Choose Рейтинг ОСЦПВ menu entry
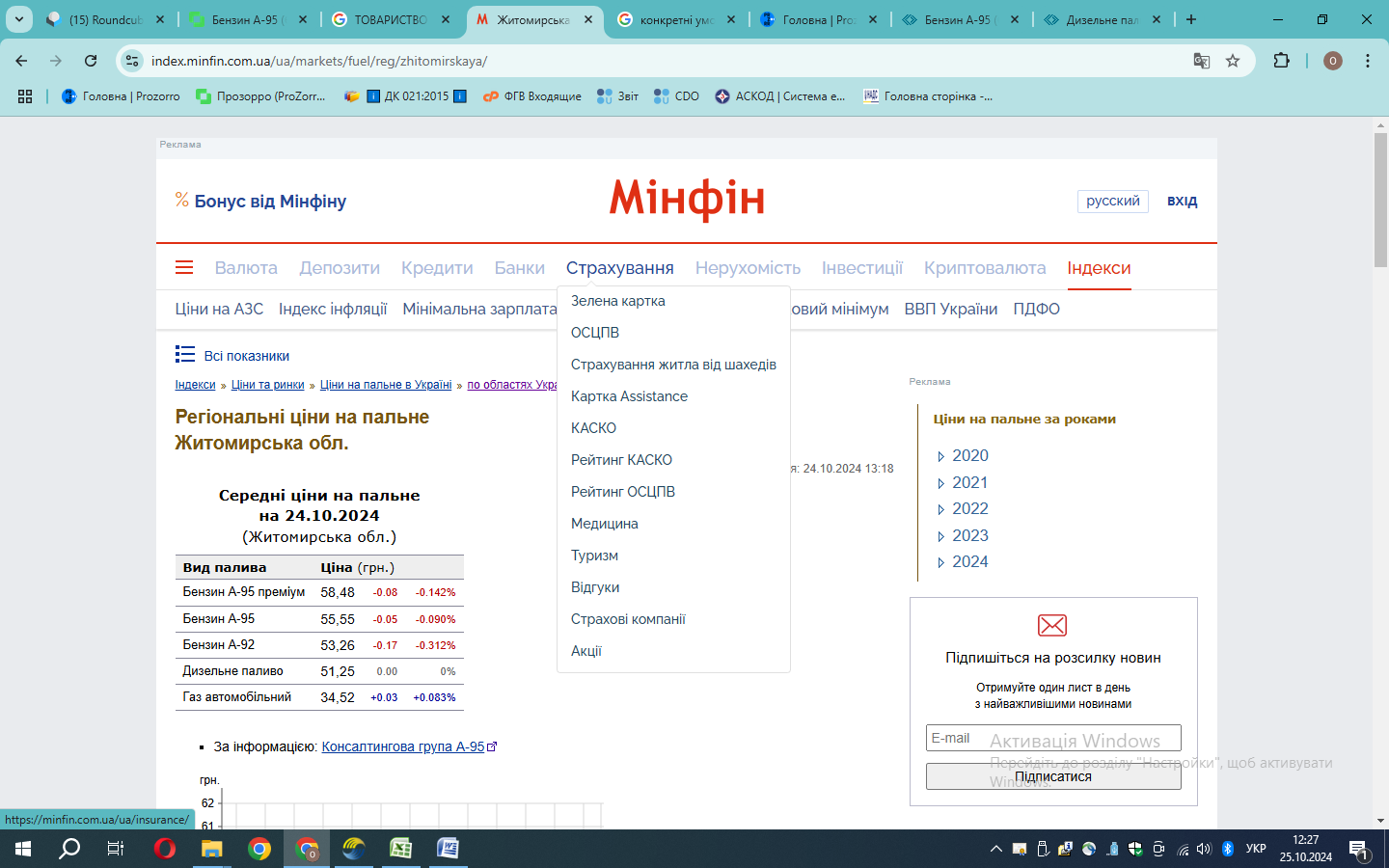 [623, 492]
